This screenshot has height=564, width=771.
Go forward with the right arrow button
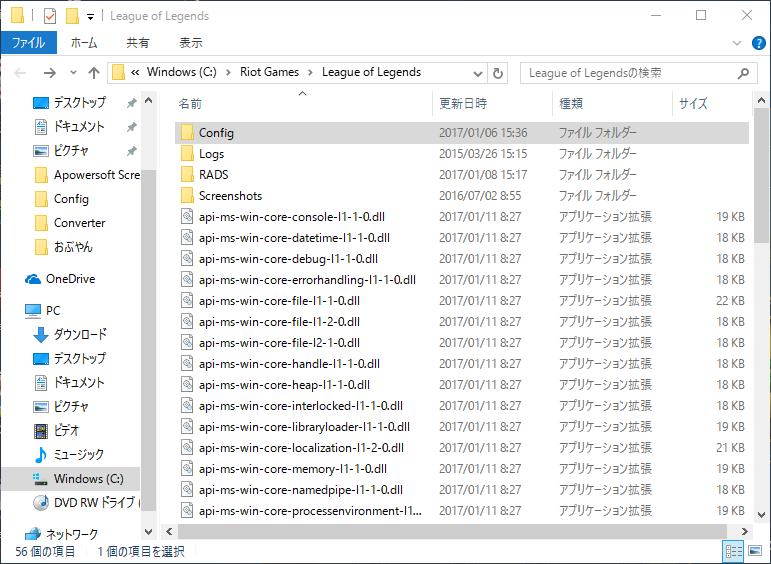pos(50,73)
